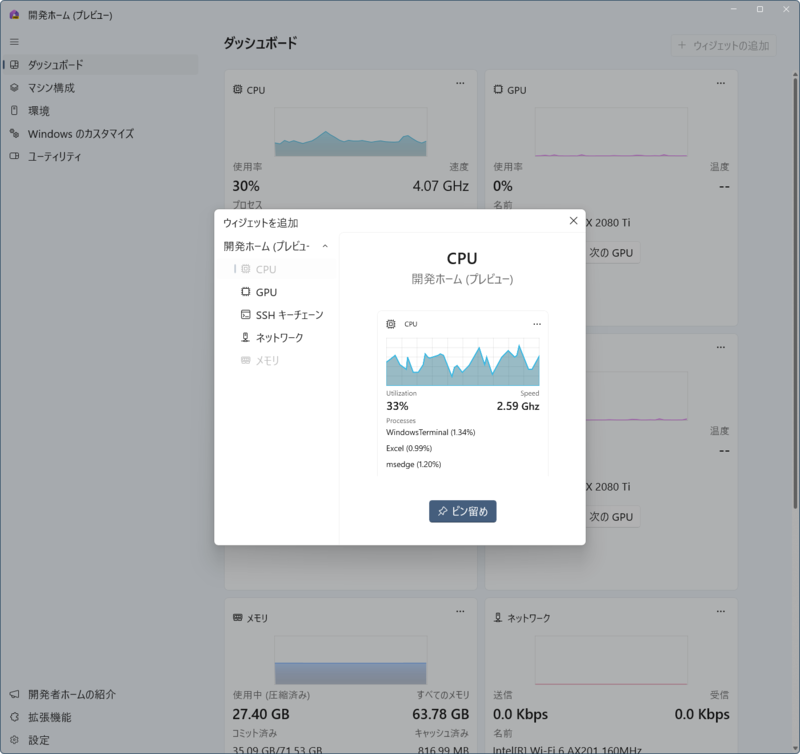This screenshot has width=800, height=754.
Task: Click Excel (0.99%) process text
Action: [409, 448]
